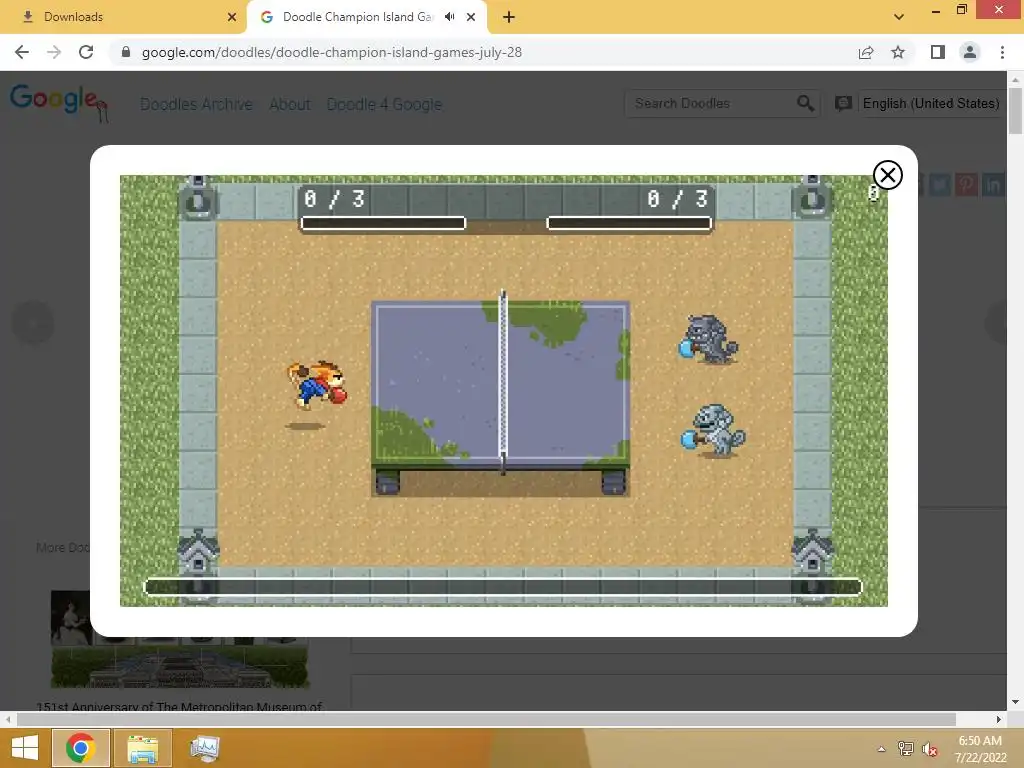Click the previous doodle arrow on left
This screenshot has width=1024, height=768.
point(33,323)
